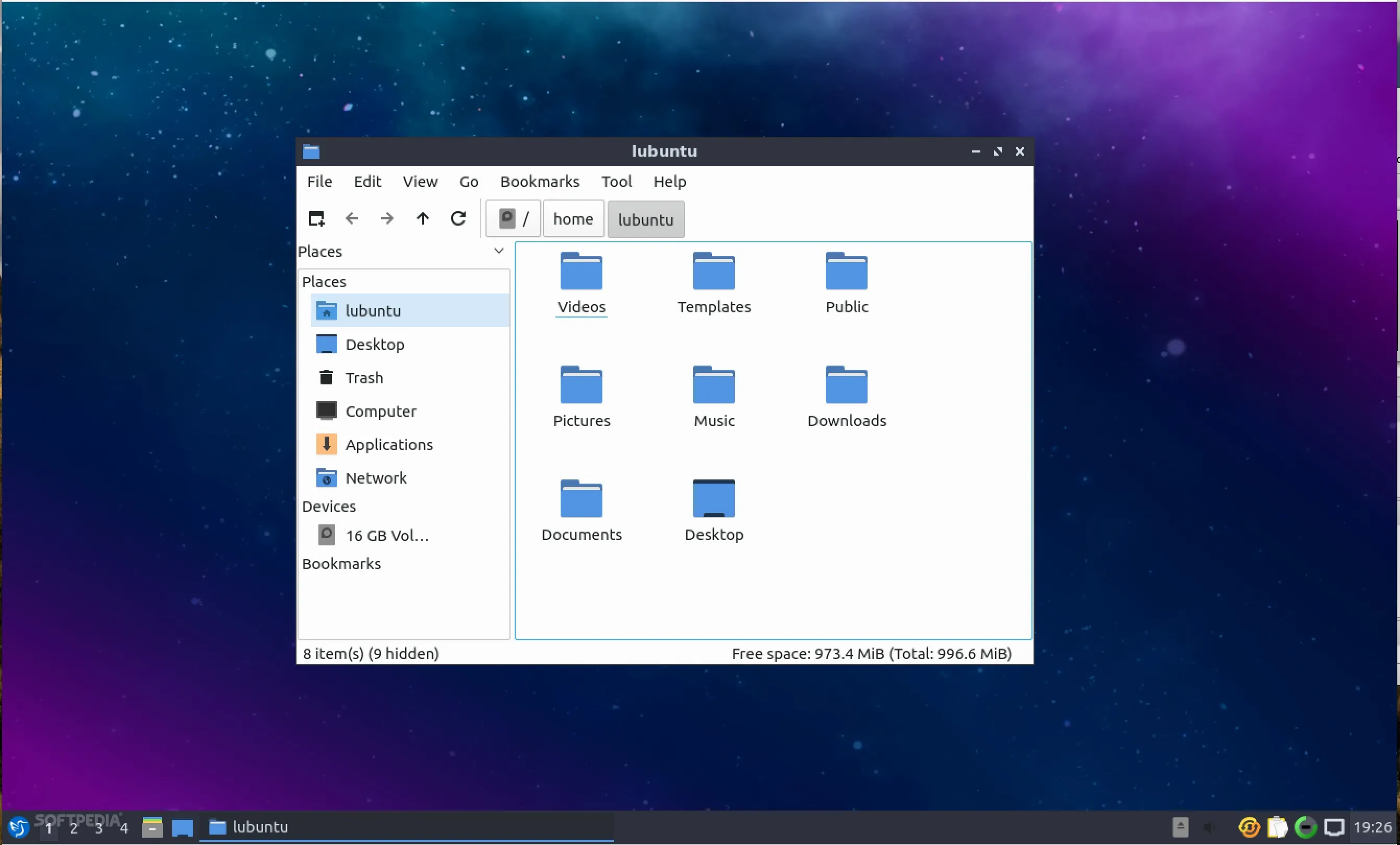Viewport: 1400px width, 845px height.
Task: Switch to virtual desktop 2
Action: pos(74,828)
